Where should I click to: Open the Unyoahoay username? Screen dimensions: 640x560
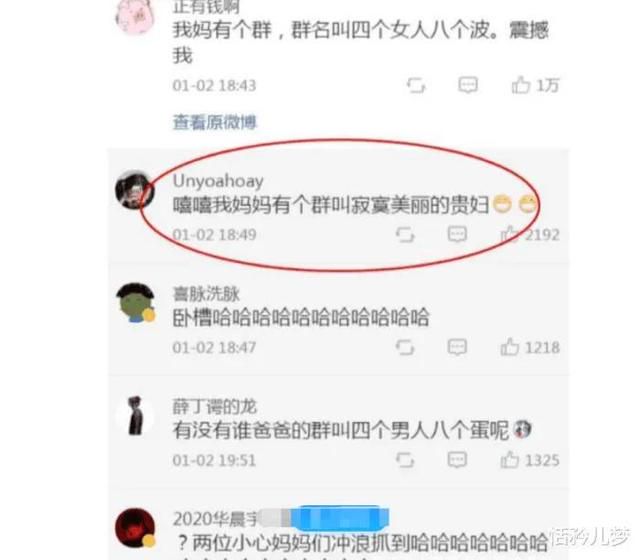218,181
